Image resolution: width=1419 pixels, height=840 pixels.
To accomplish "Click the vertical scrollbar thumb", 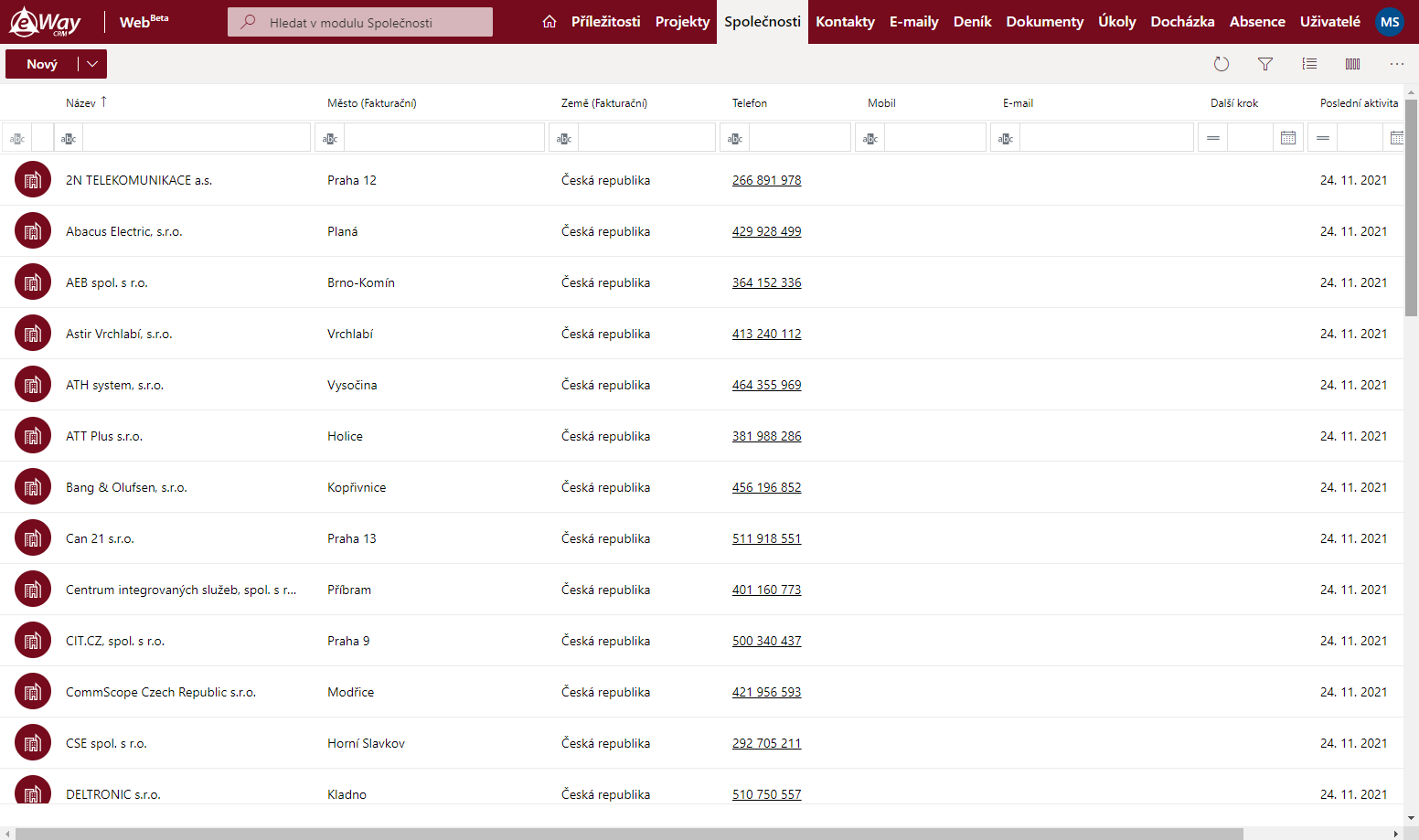I will [1412, 207].
